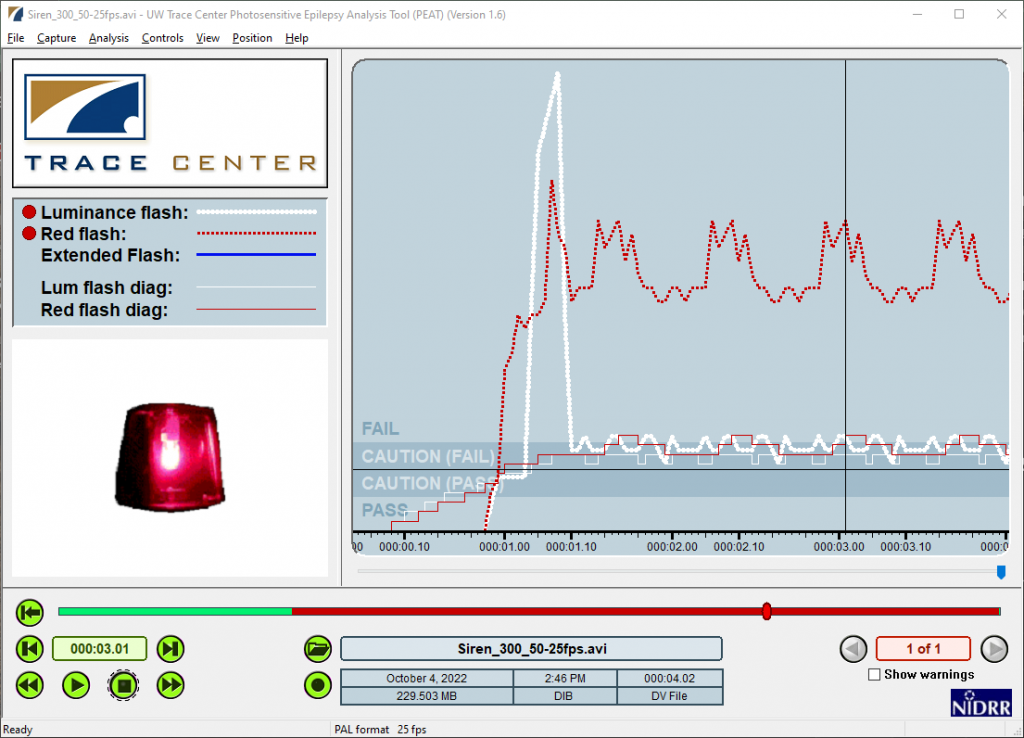Jump to the previous frame

30,649
